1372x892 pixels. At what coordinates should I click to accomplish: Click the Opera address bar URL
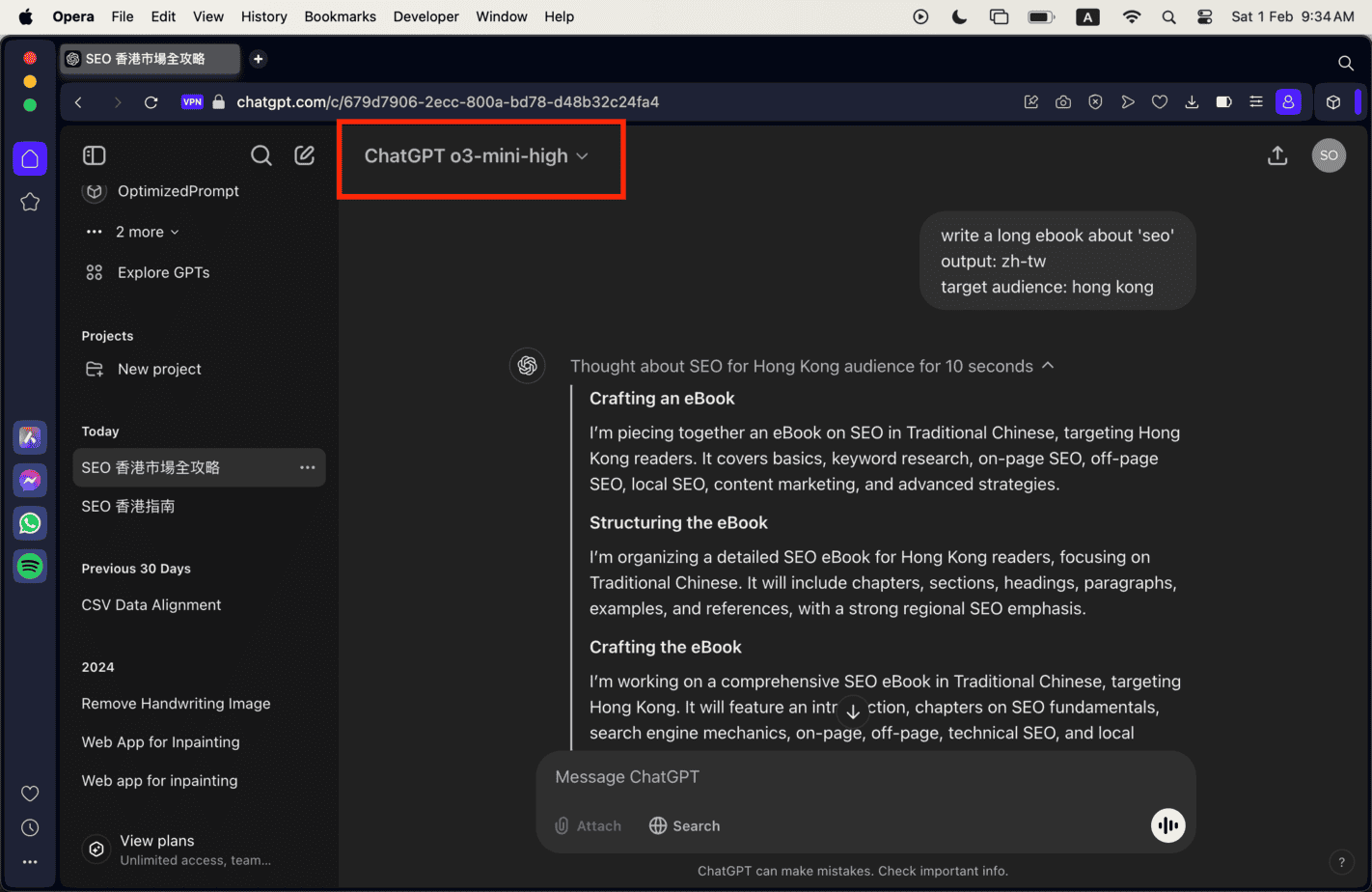point(448,102)
